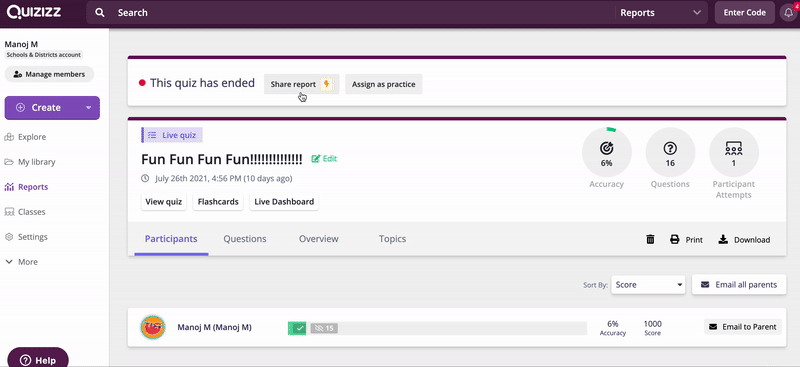Click Manoj M's score progress bar
The image size is (800, 367).
pyautogui.click(x=437, y=328)
